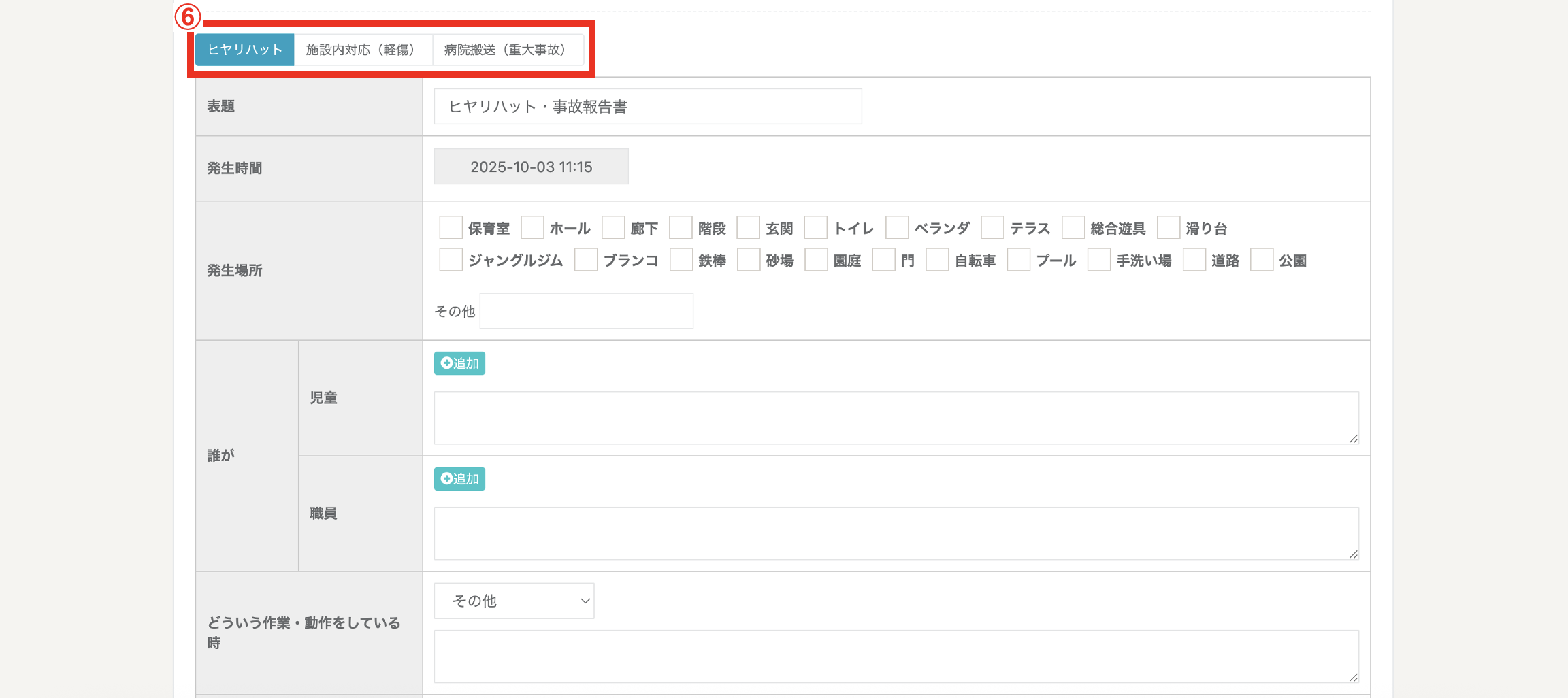This screenshot has height=698, width=1568.
Task: Tick the 公園 checkbox
Action: pyautogui.click(x=1262, y=260)
